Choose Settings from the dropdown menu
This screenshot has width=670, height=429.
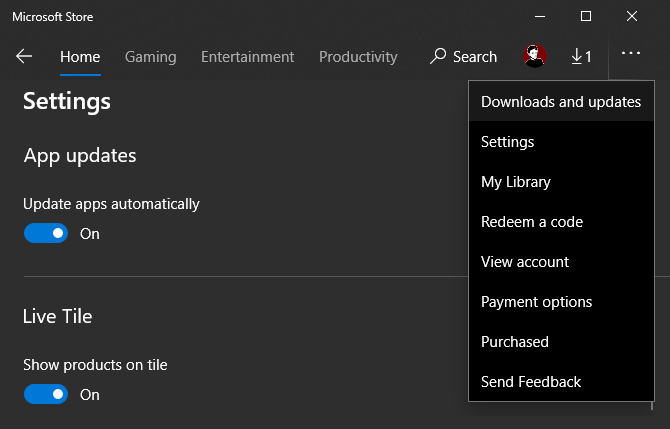point(508,142)
